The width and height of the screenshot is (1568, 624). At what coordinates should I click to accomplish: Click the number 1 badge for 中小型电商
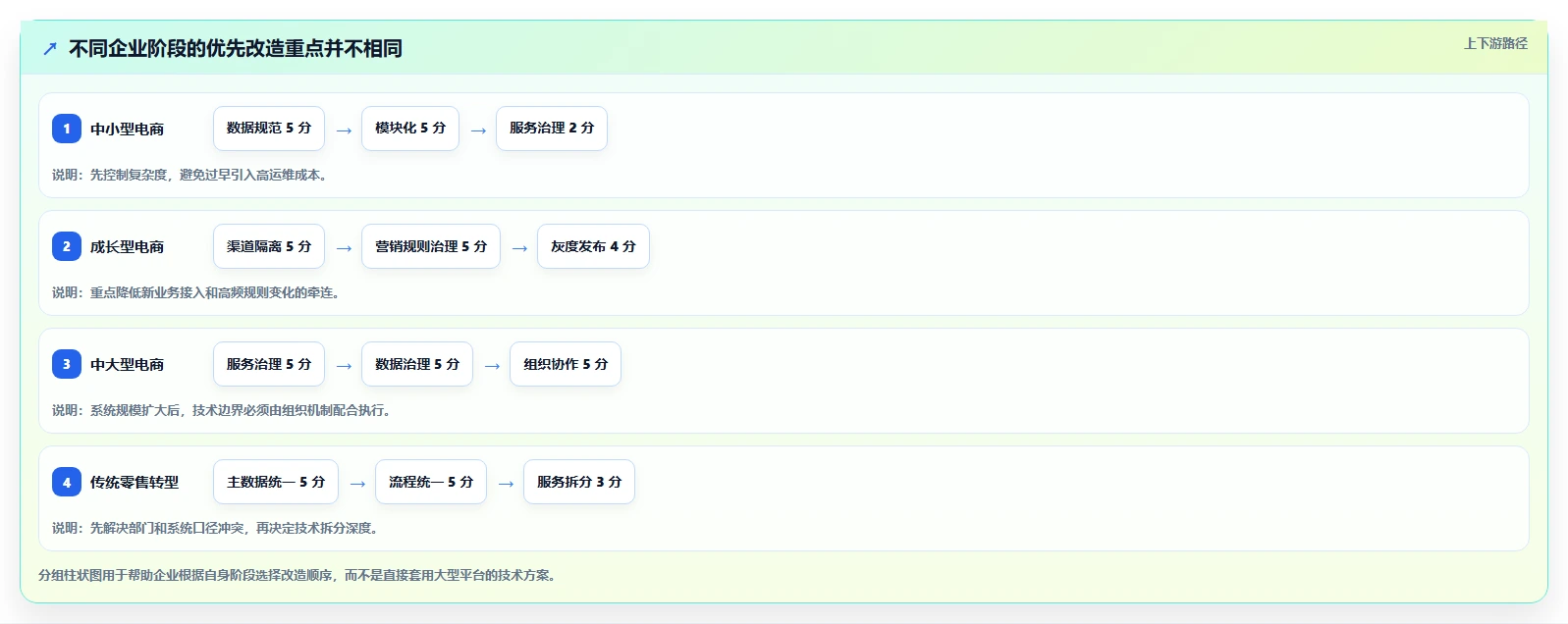point(67,129)
